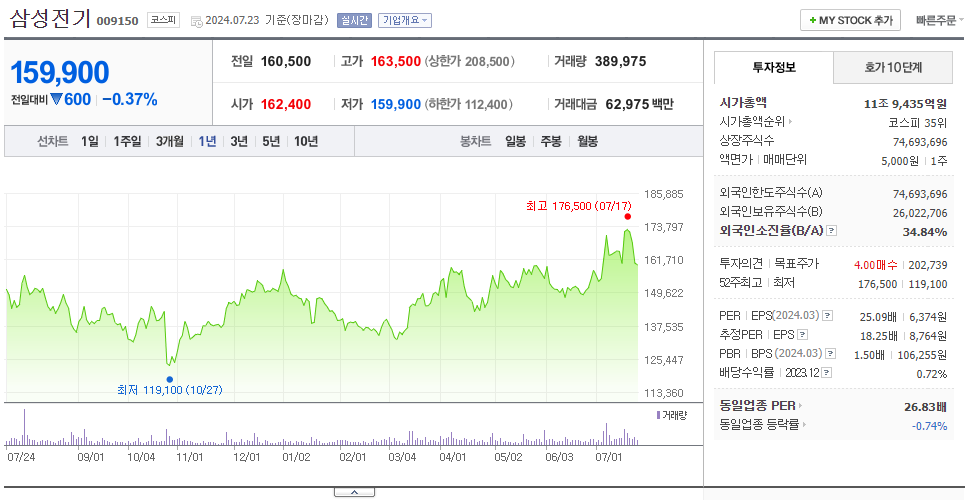Viewport: 968px width, 500px height.
Task: Collapse chart panel with bottom chevron handle
Action: point(354,492)
